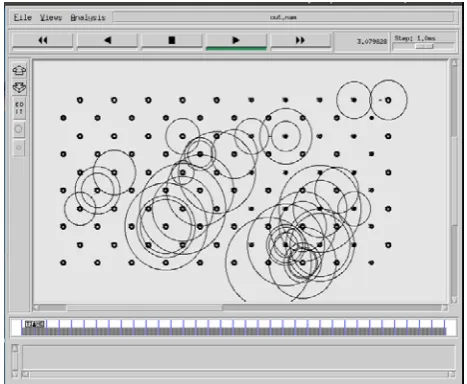This screenshot has height=384, width=467.
Task: Select the zoom out down-arrow icon
Action: point(19,87)
